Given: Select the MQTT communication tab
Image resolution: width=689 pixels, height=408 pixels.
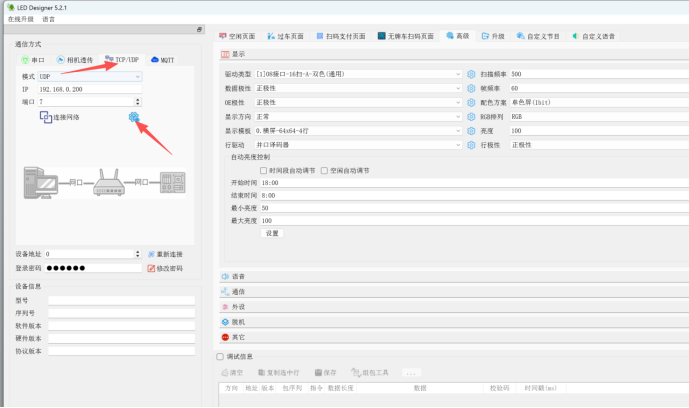Looking at the screenshot, I should 163,60.
